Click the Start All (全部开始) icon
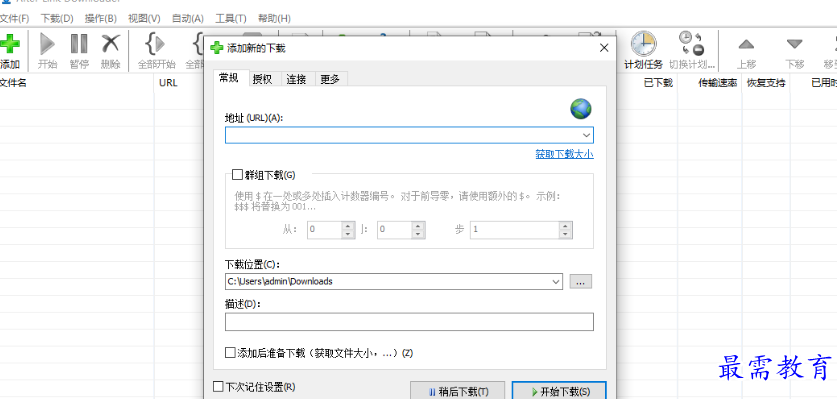The width and height of the screenshot is (840, 399). click(x=156, y=44)
